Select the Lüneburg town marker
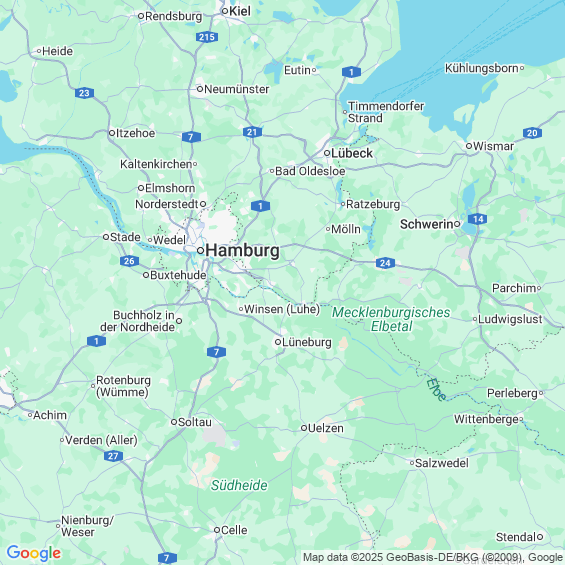 coord(278,342)
